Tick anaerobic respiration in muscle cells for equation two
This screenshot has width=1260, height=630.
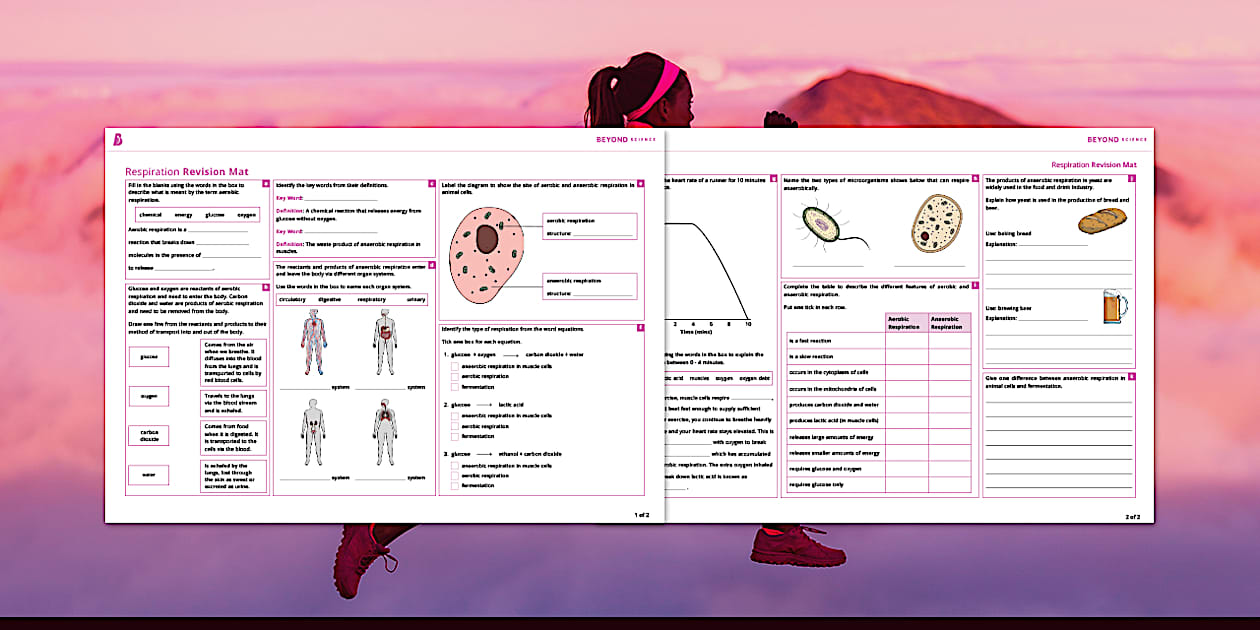click(x=454, y=416)
